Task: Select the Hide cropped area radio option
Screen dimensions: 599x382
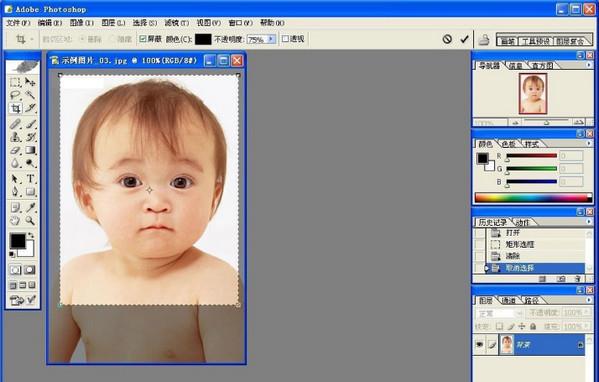Action: (x=112, y=39)
